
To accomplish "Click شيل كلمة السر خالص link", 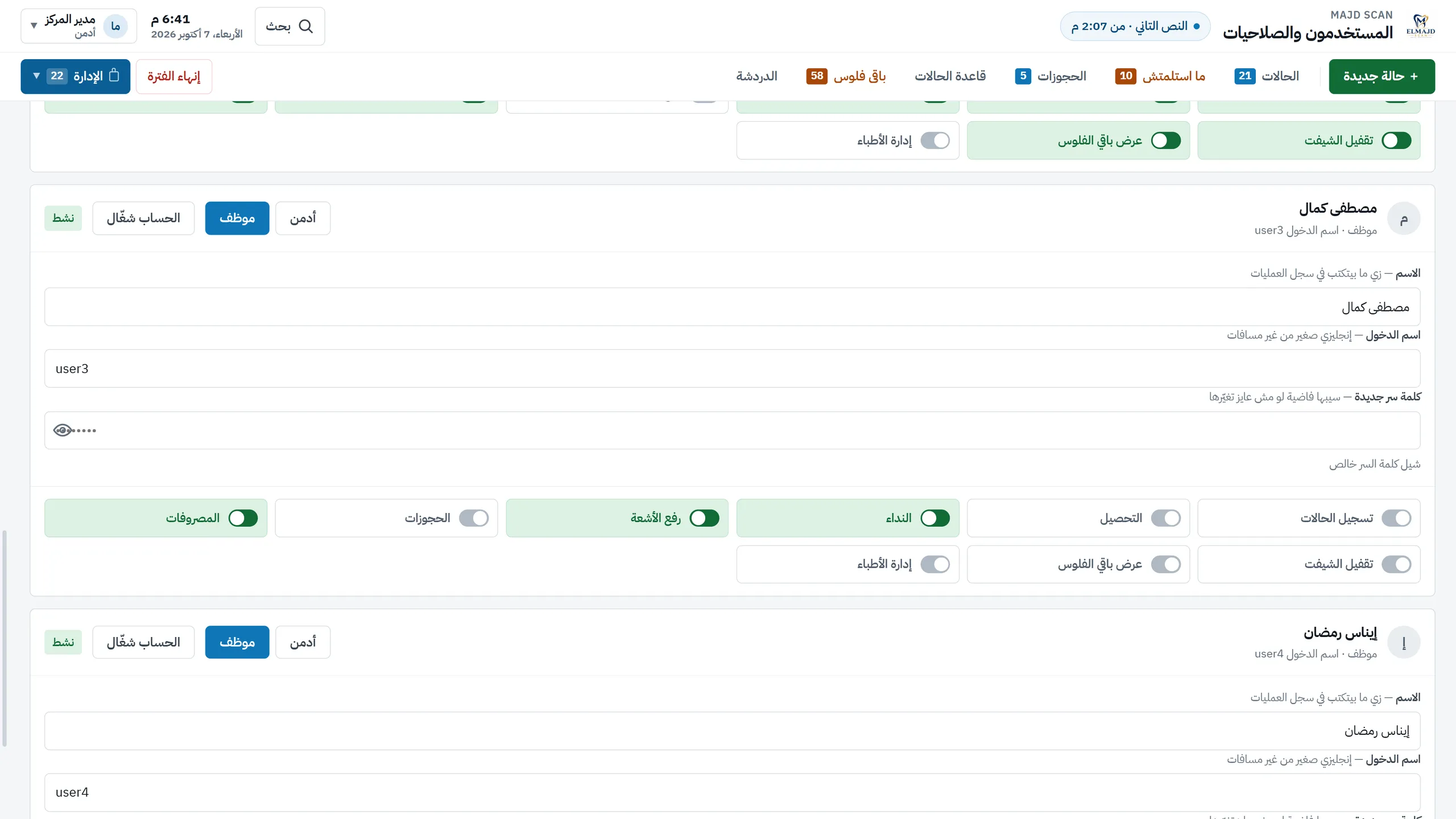I will tap(1374, 464).
